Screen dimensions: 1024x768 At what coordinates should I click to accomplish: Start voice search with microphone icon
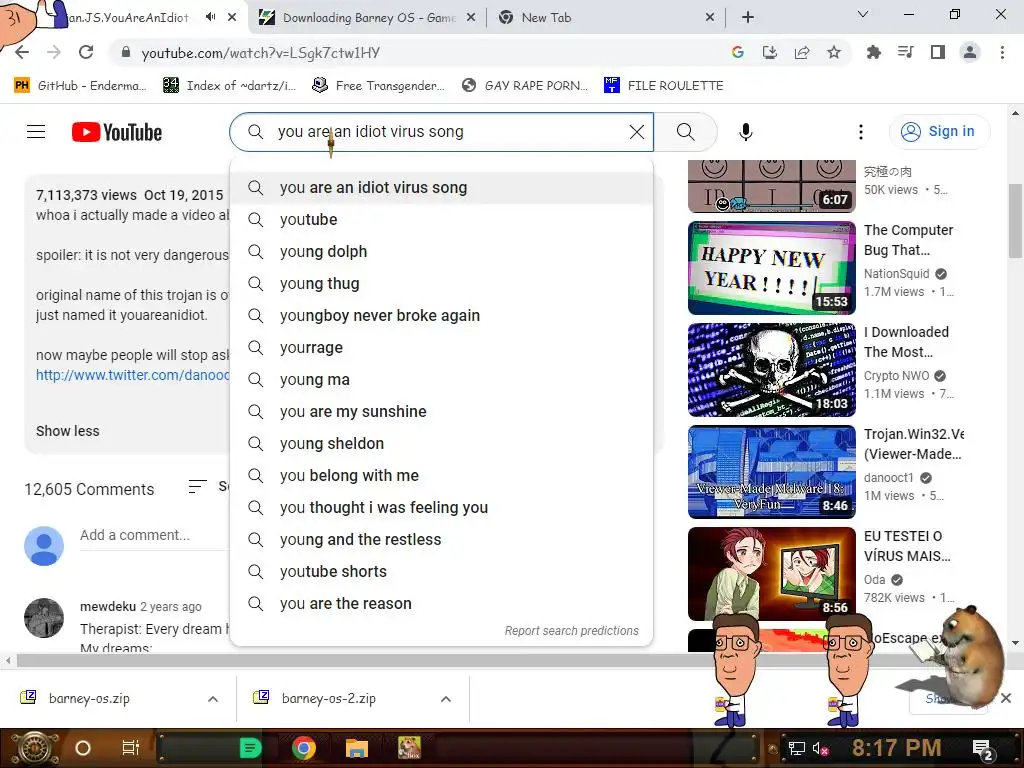(x=746, y=132)
